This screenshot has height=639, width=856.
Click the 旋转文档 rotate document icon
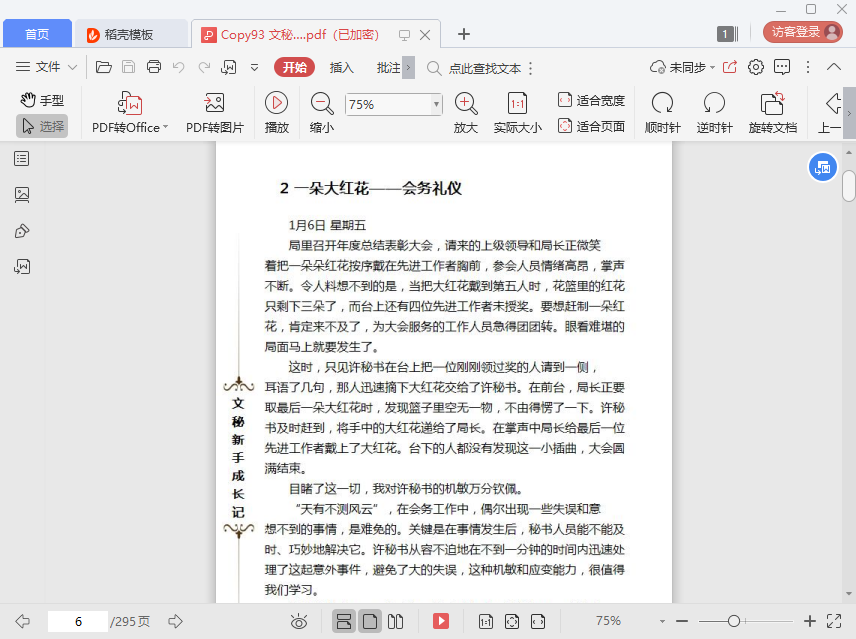(772, 103)
